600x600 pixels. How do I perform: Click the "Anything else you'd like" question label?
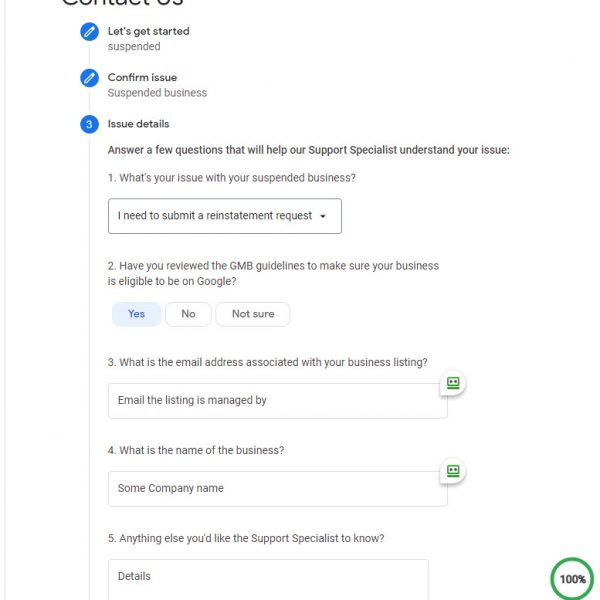click(246, 538)
